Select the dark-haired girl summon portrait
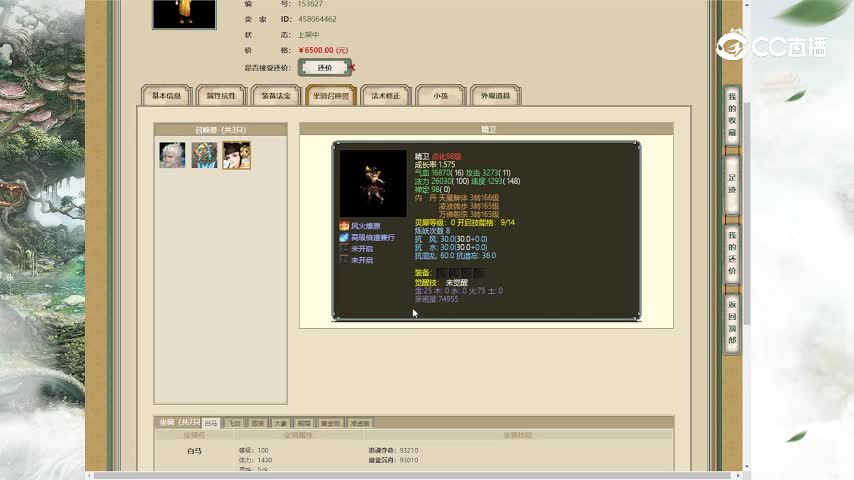 coord(236,155)
